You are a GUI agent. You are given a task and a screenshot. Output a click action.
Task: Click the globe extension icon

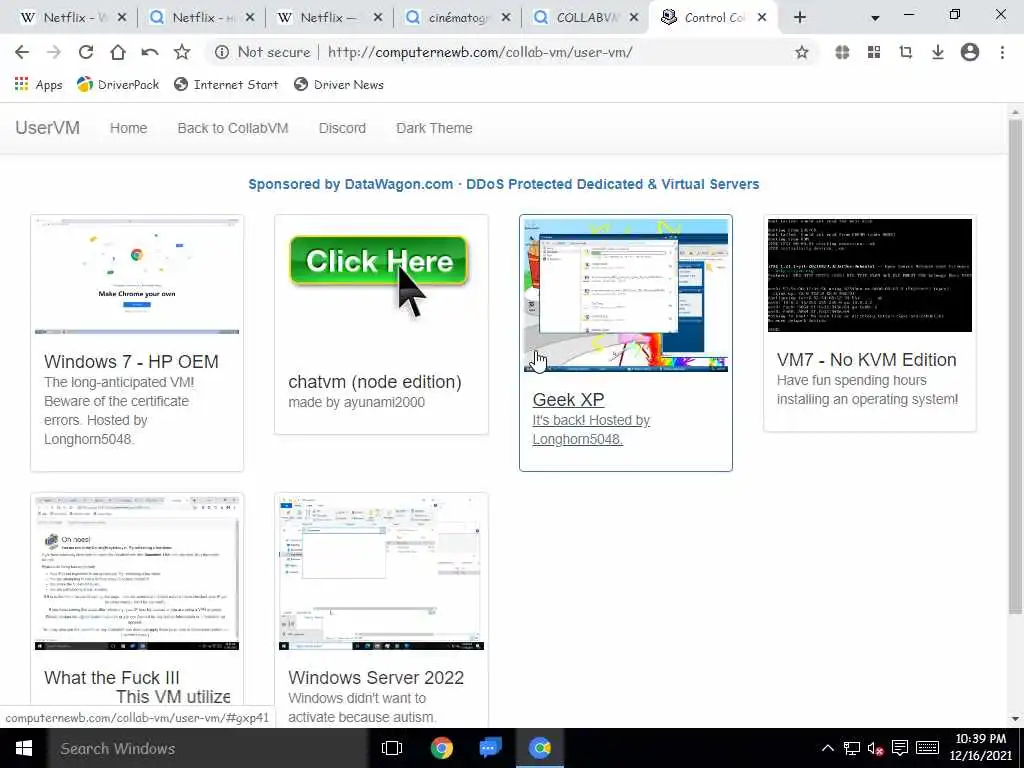coord(842,52)
